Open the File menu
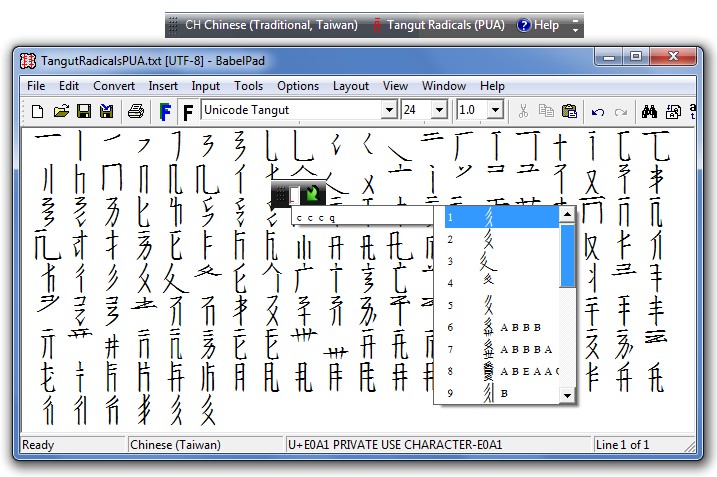 (x=36, y=86)
